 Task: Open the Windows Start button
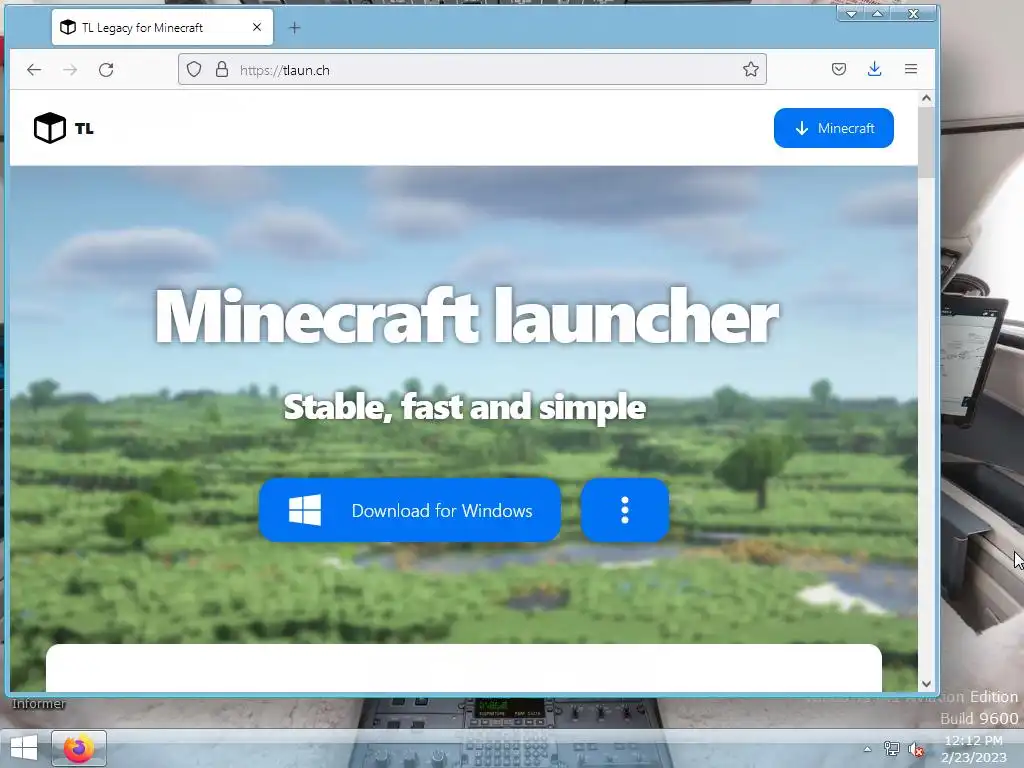(24, 748)
